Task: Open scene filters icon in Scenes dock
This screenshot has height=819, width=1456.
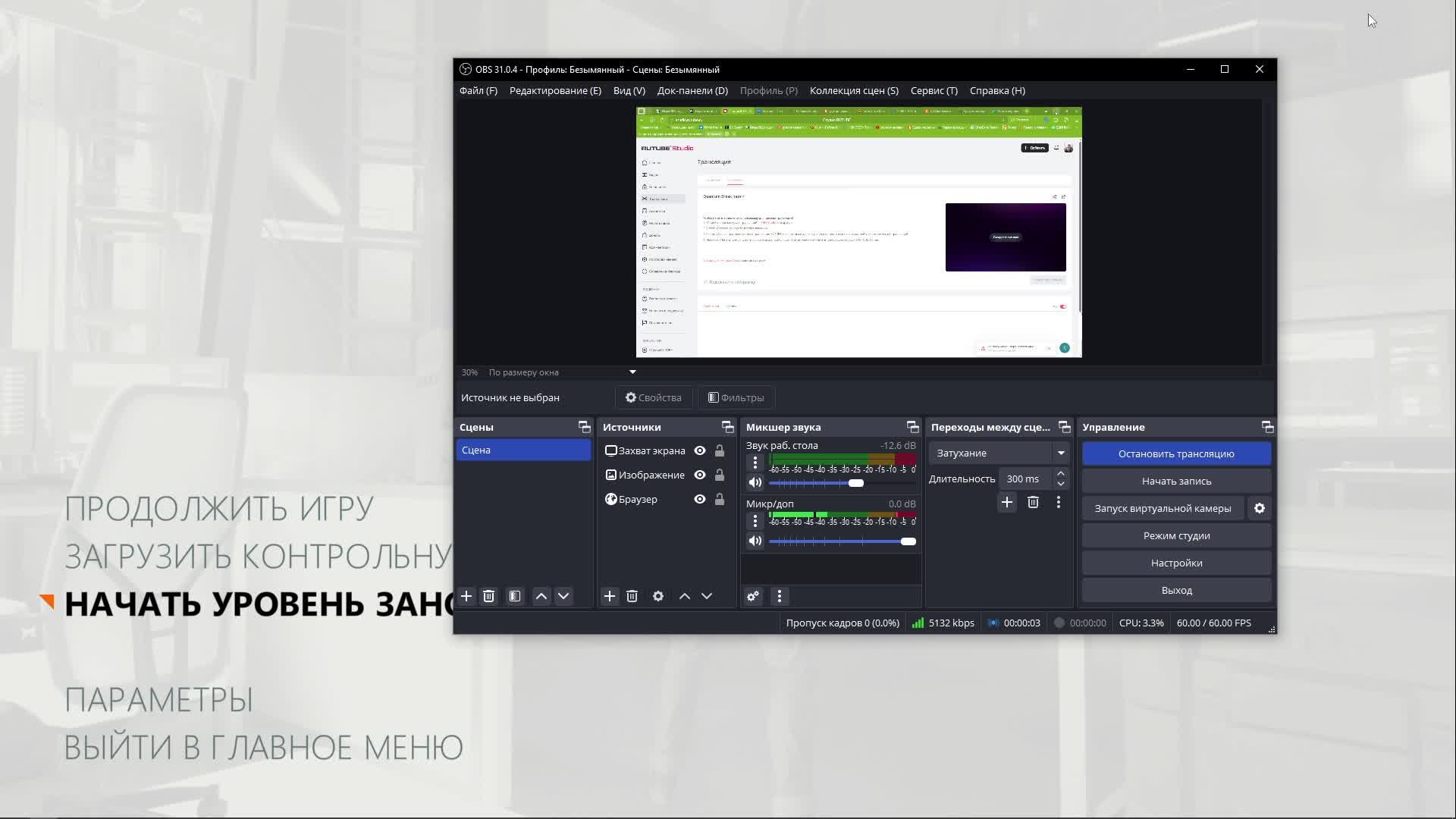Action: point(515,596)
